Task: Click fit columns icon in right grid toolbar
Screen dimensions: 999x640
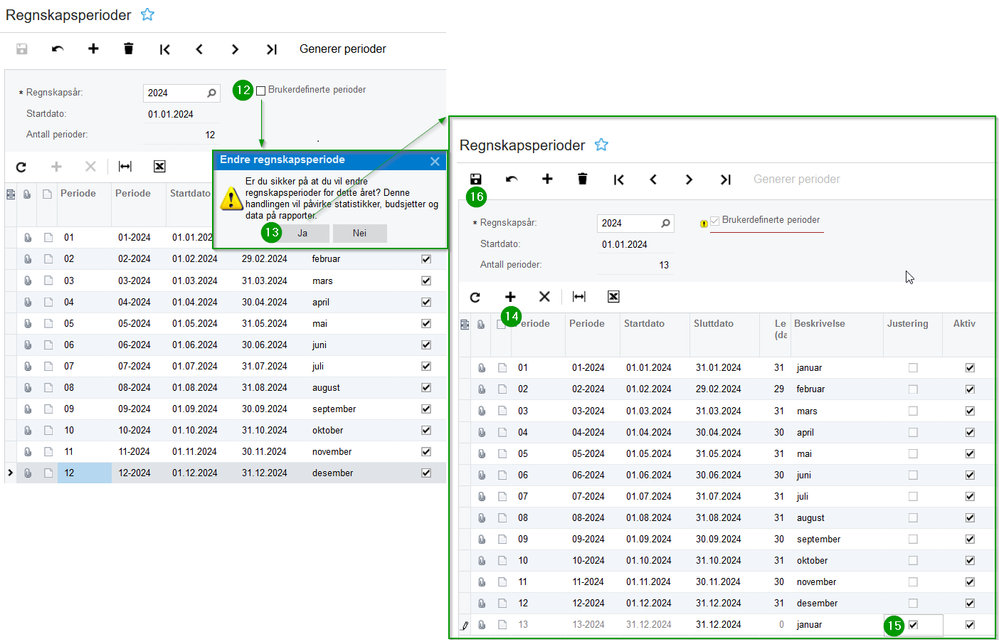Action: (579, 297)
